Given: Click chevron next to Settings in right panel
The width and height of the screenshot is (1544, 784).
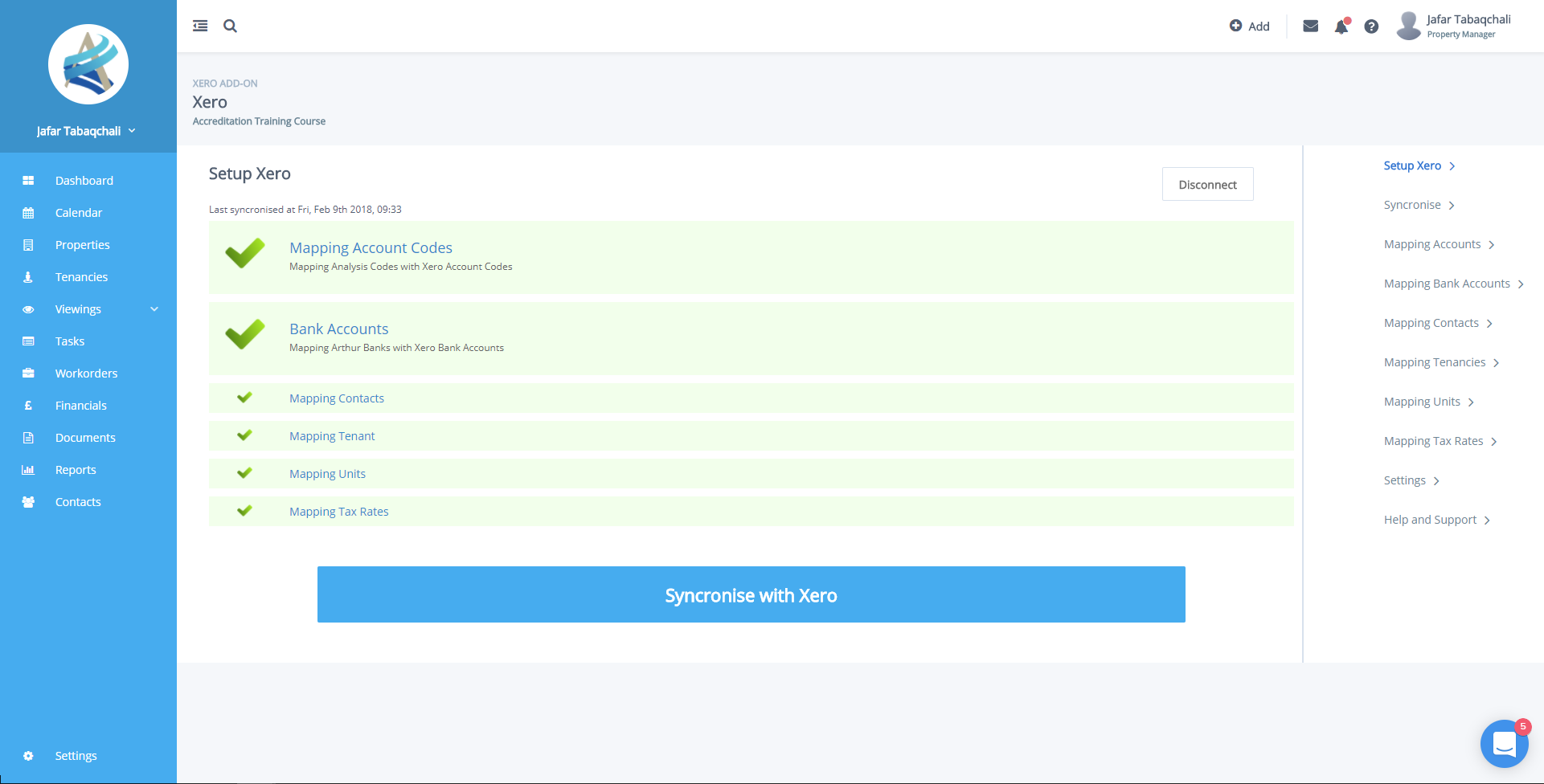Looking at the screenshot, I should point(1436,481).
